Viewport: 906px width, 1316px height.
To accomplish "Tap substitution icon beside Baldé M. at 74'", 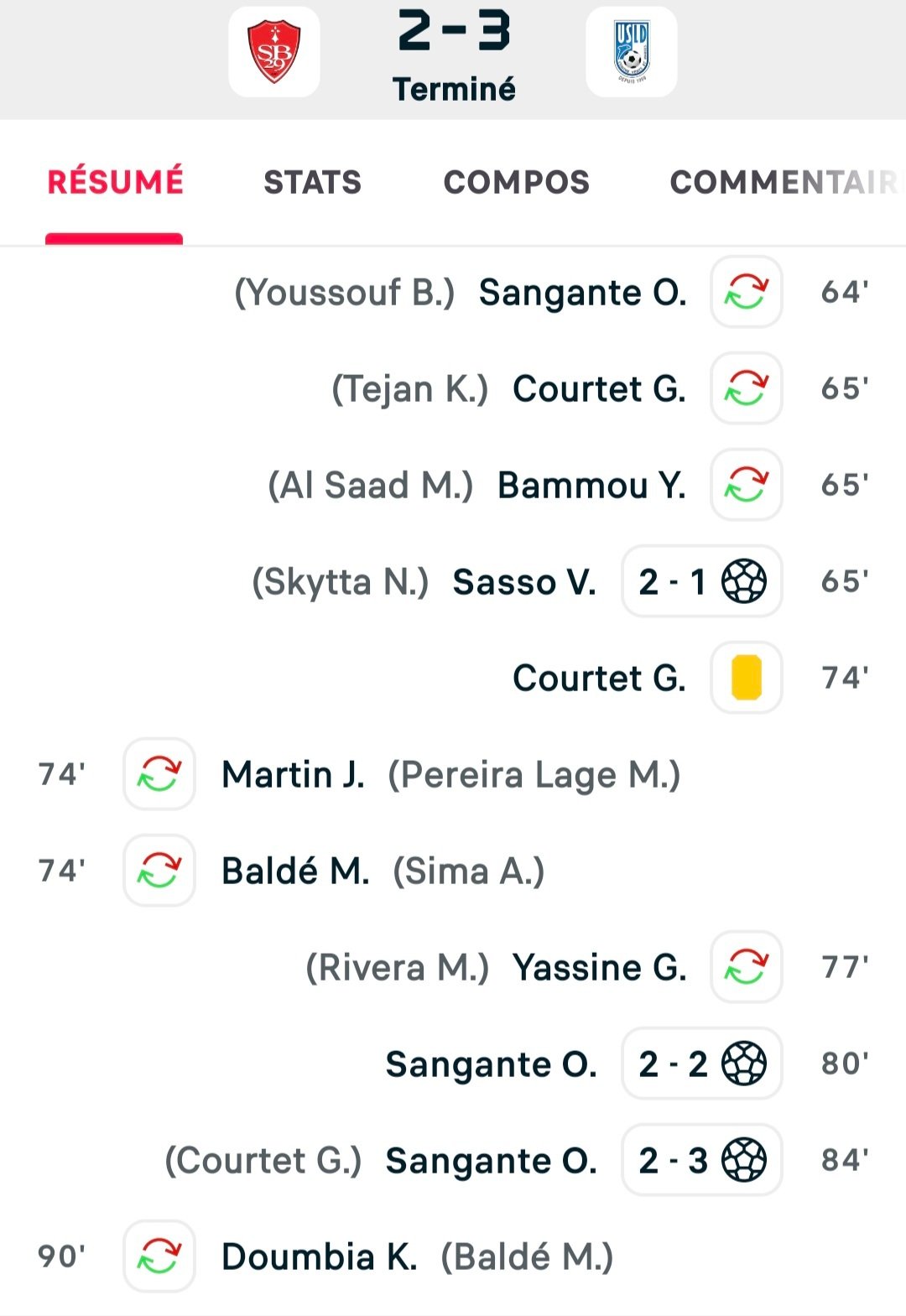I will coord(159,871).
